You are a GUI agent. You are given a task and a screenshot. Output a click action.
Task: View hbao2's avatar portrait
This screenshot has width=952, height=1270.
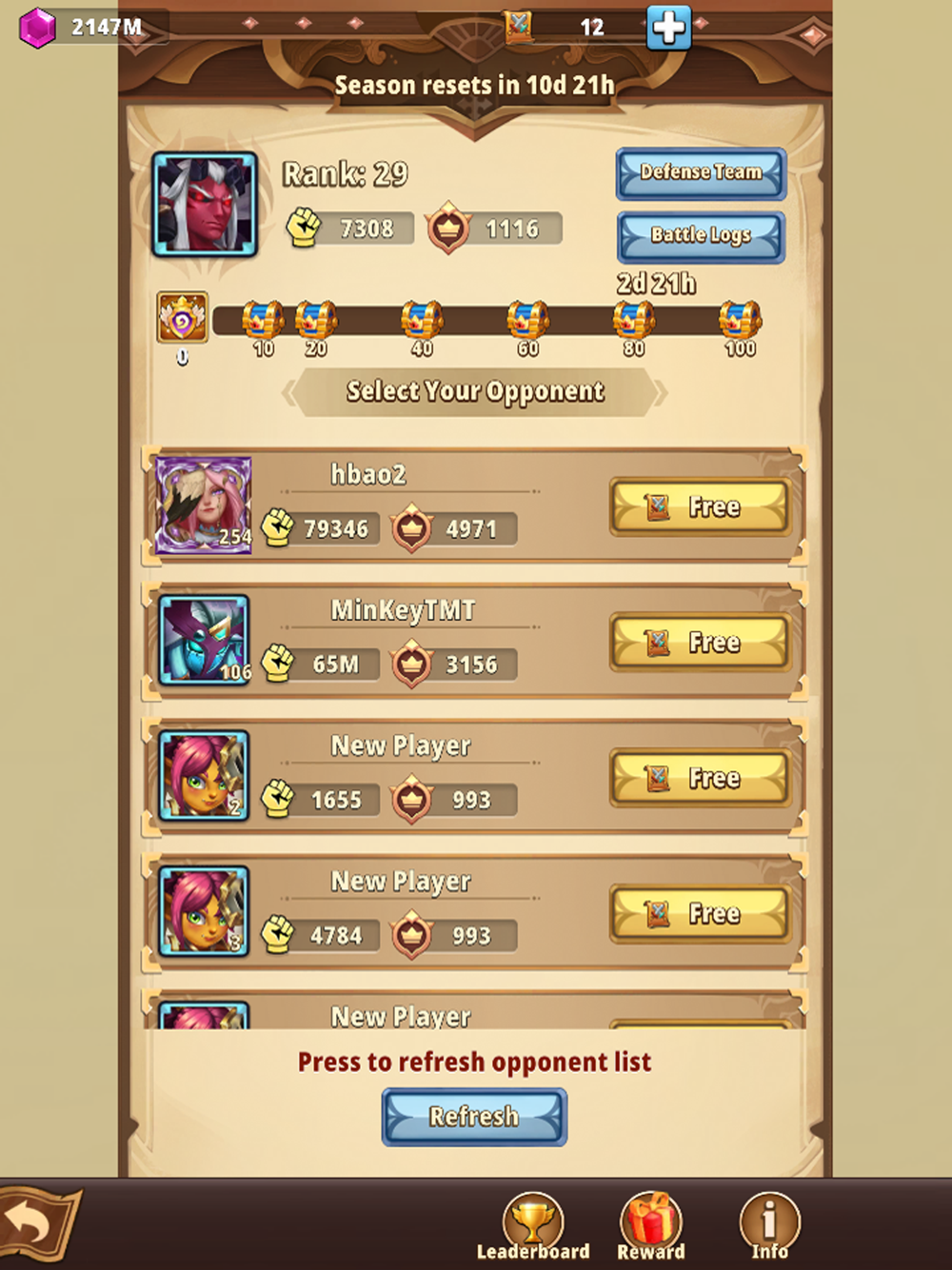pyautogui.click(x=204, y=505)
